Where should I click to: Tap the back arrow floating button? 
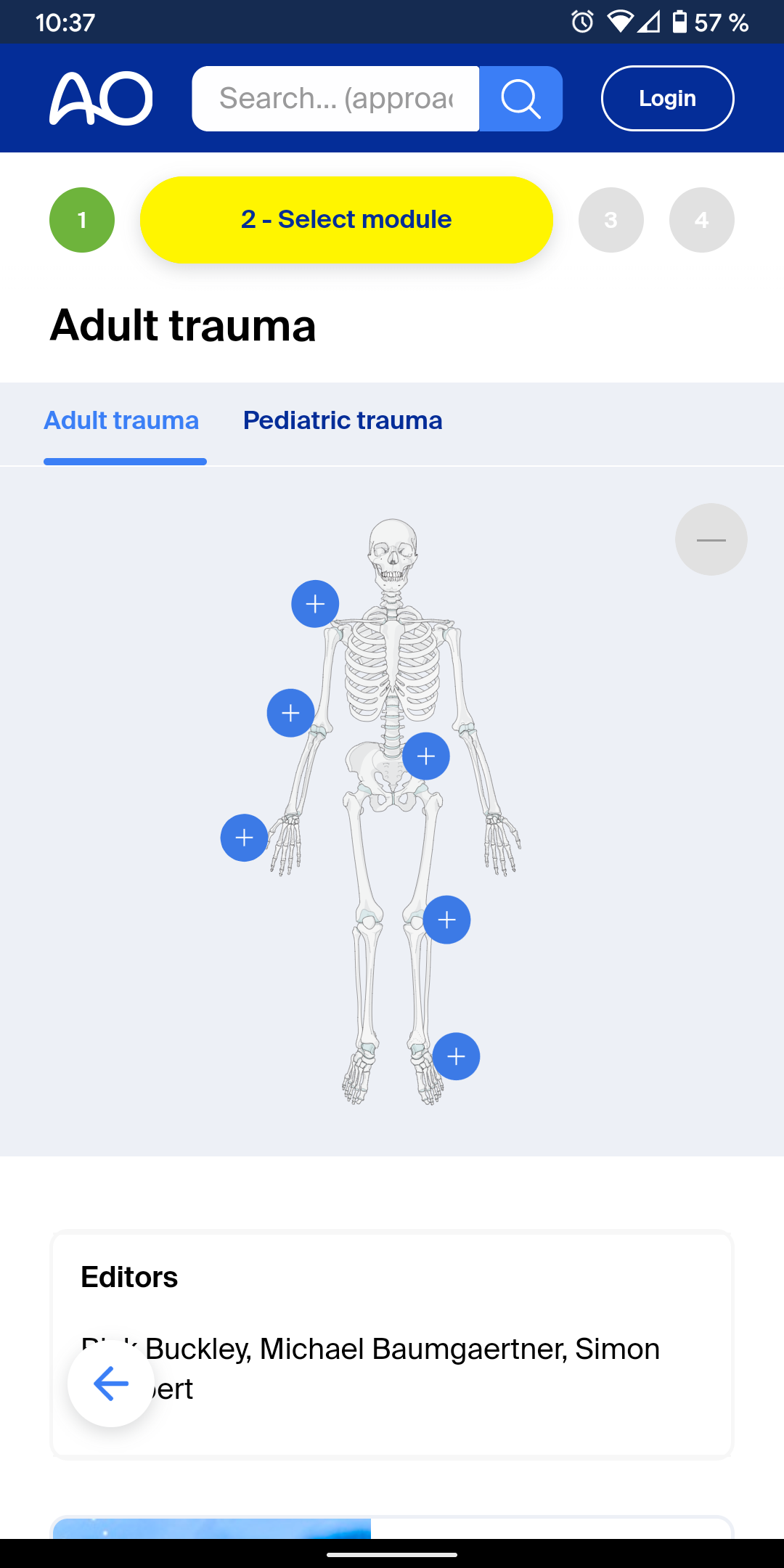(111, 1384)
